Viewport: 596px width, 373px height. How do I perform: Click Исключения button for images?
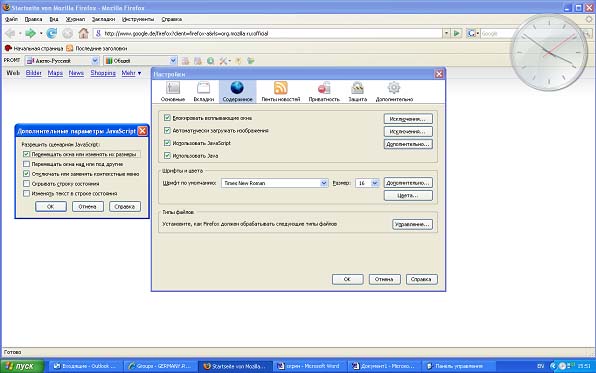coord(408,132)
